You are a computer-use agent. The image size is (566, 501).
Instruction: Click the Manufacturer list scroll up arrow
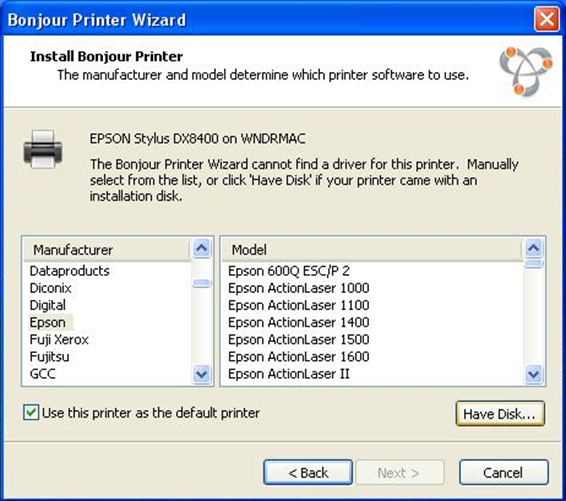(201, 248)
